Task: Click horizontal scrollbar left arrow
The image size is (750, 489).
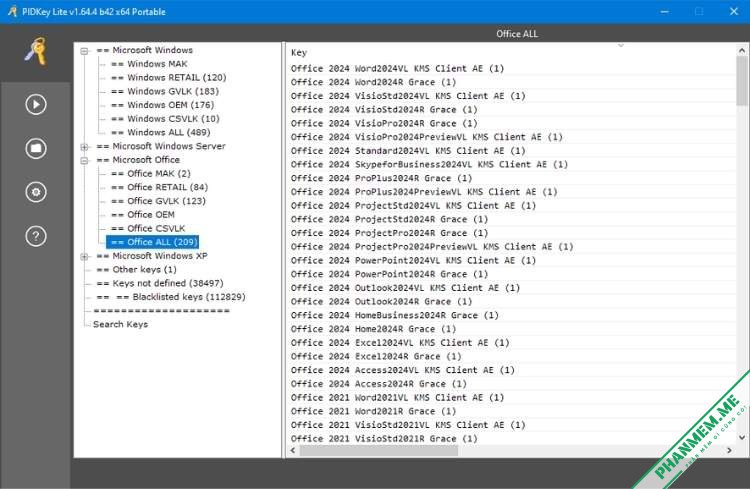Action: point(293,450)
